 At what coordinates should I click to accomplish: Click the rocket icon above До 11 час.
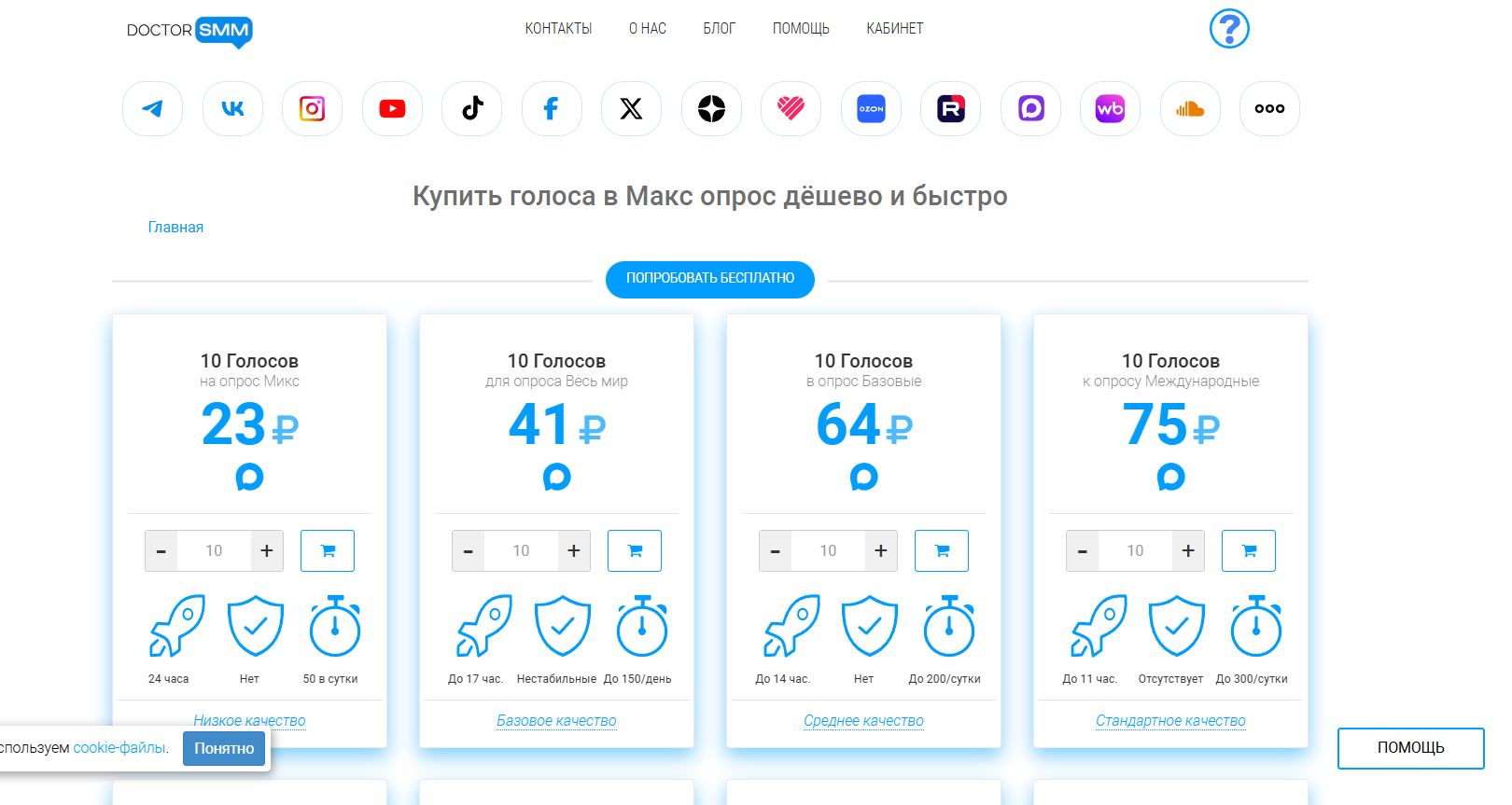(x=1098, y=626)
